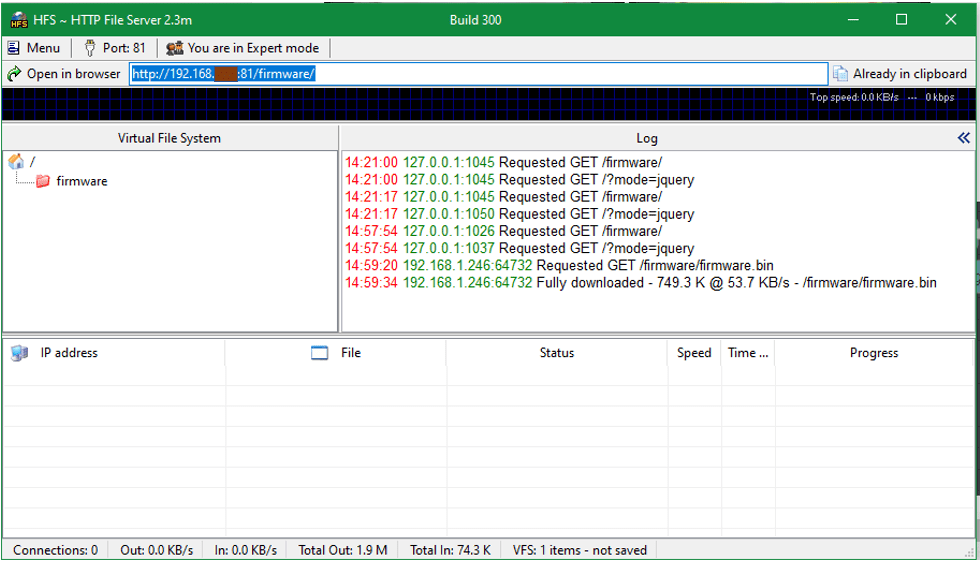Viewport: 980px width, 562px height.
Task: Click the computer icon beside IP address
Action: (19, 353)
